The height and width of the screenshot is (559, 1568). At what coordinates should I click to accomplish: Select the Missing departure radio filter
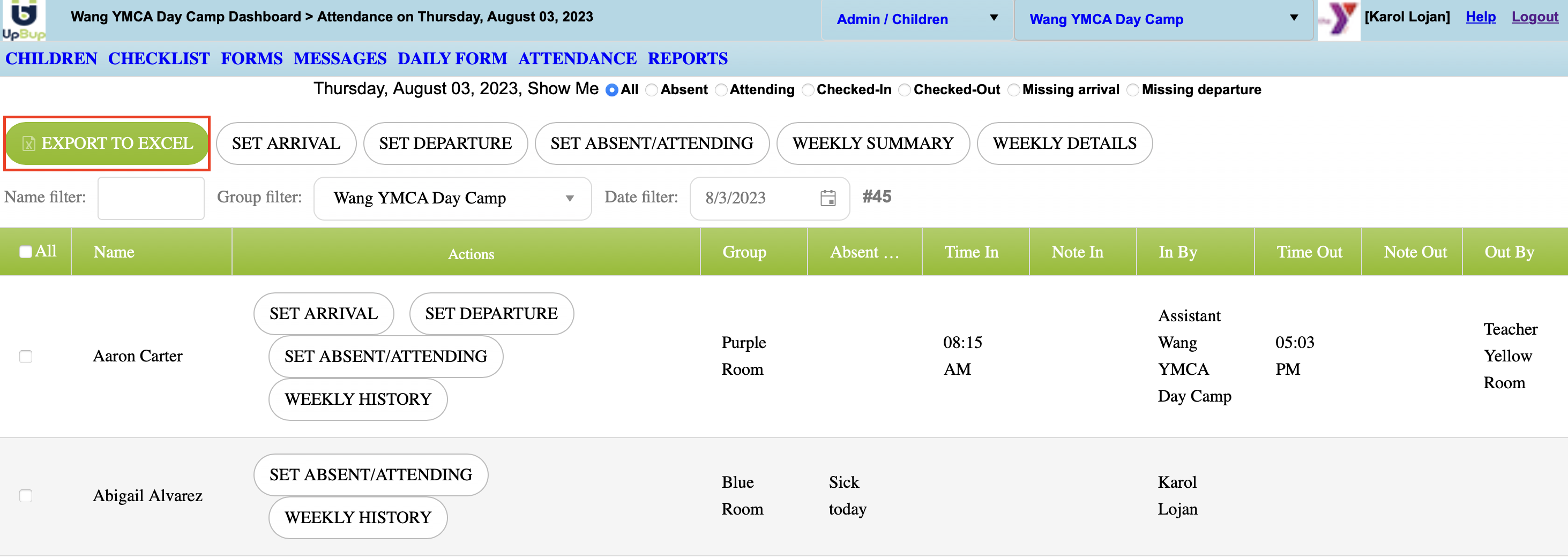(1133, 90)
